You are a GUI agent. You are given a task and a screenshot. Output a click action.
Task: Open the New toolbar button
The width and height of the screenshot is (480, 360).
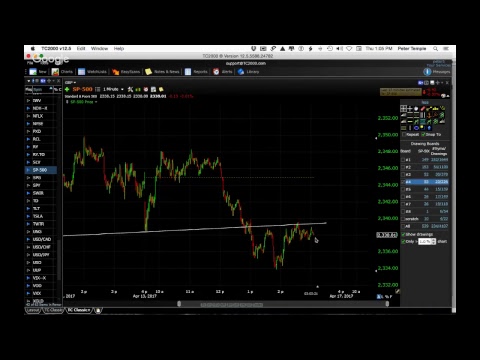coord(37,72)
